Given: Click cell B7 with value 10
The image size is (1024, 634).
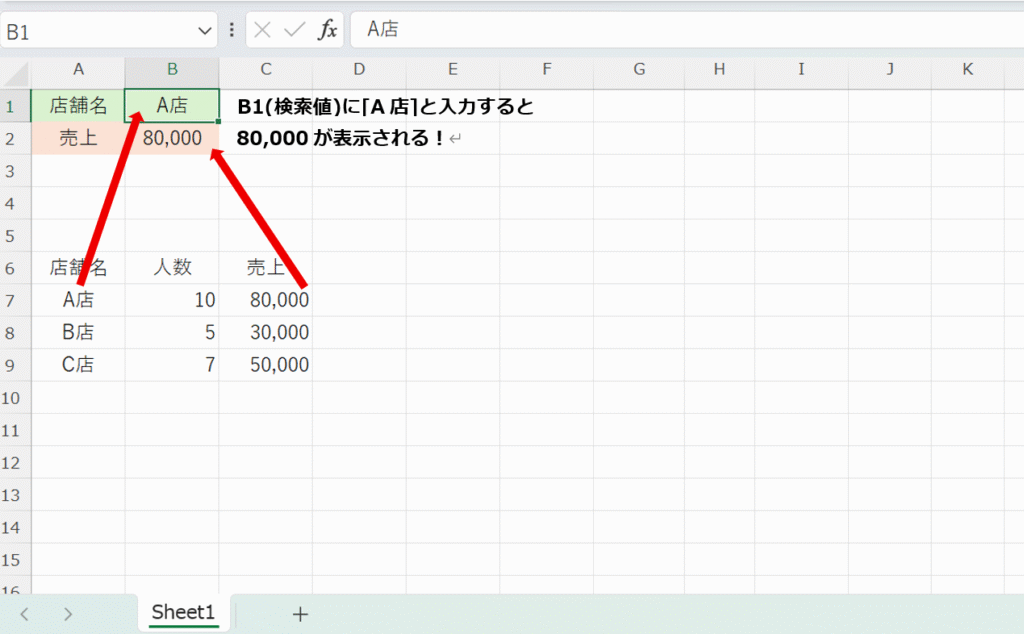Looking at the screenshot, I should 172,299.
